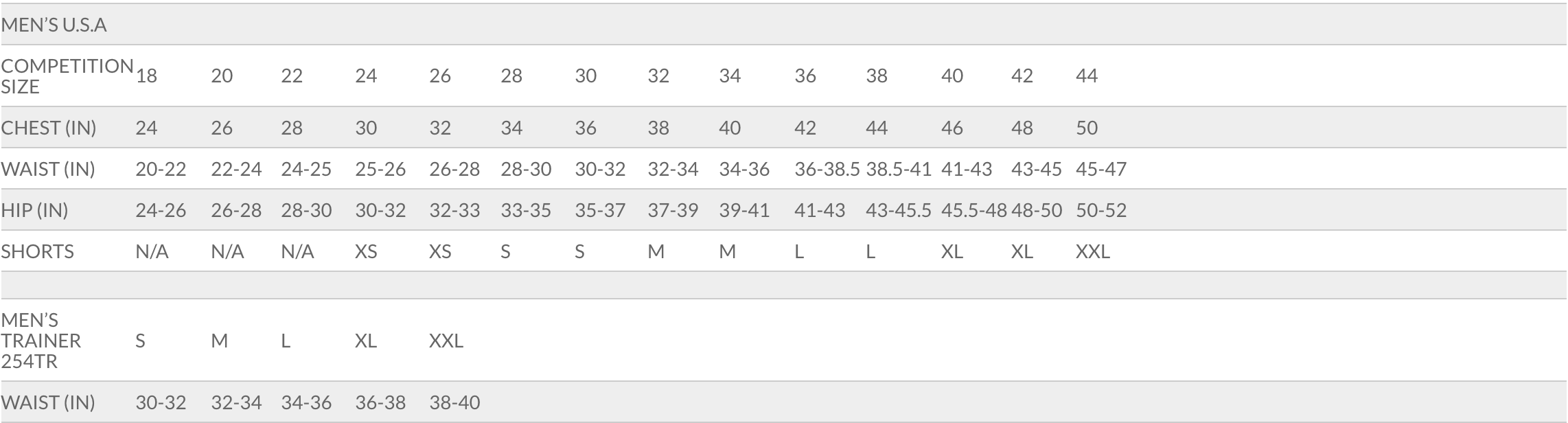Select competition size 44 cell
1568x423 pixels.
click(x=1087, y=76)
